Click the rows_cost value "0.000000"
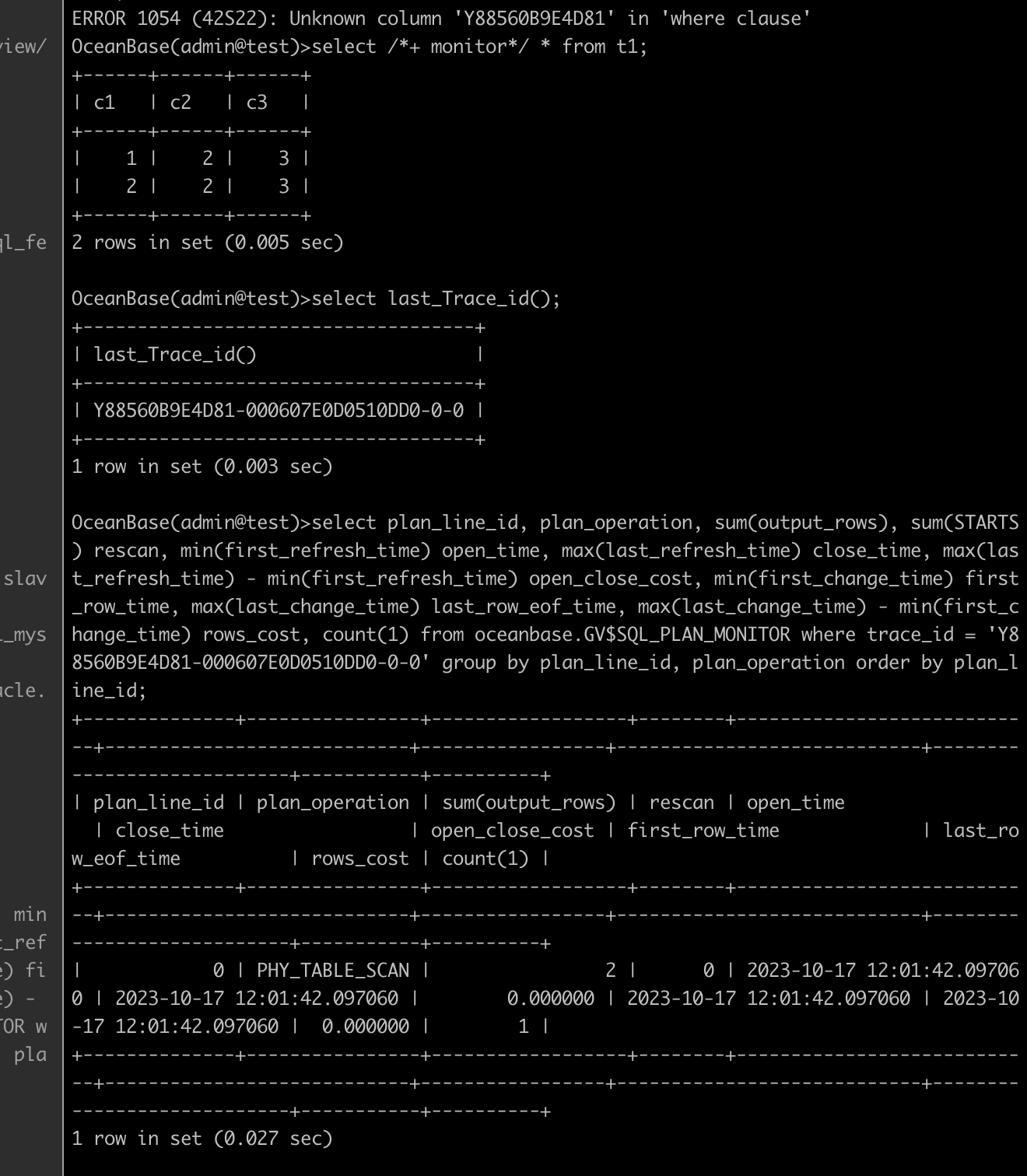 366,1027
